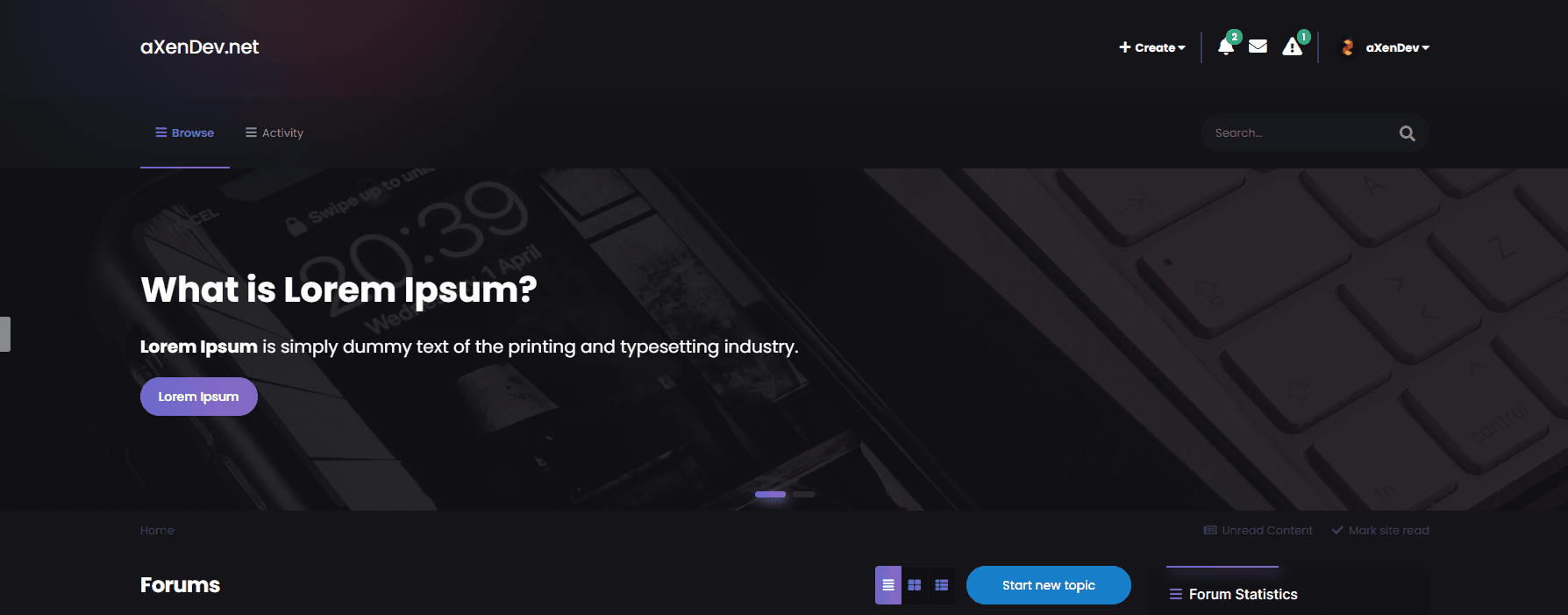
Task: Open the messages envelope icon
Action: pos(1258,46)
